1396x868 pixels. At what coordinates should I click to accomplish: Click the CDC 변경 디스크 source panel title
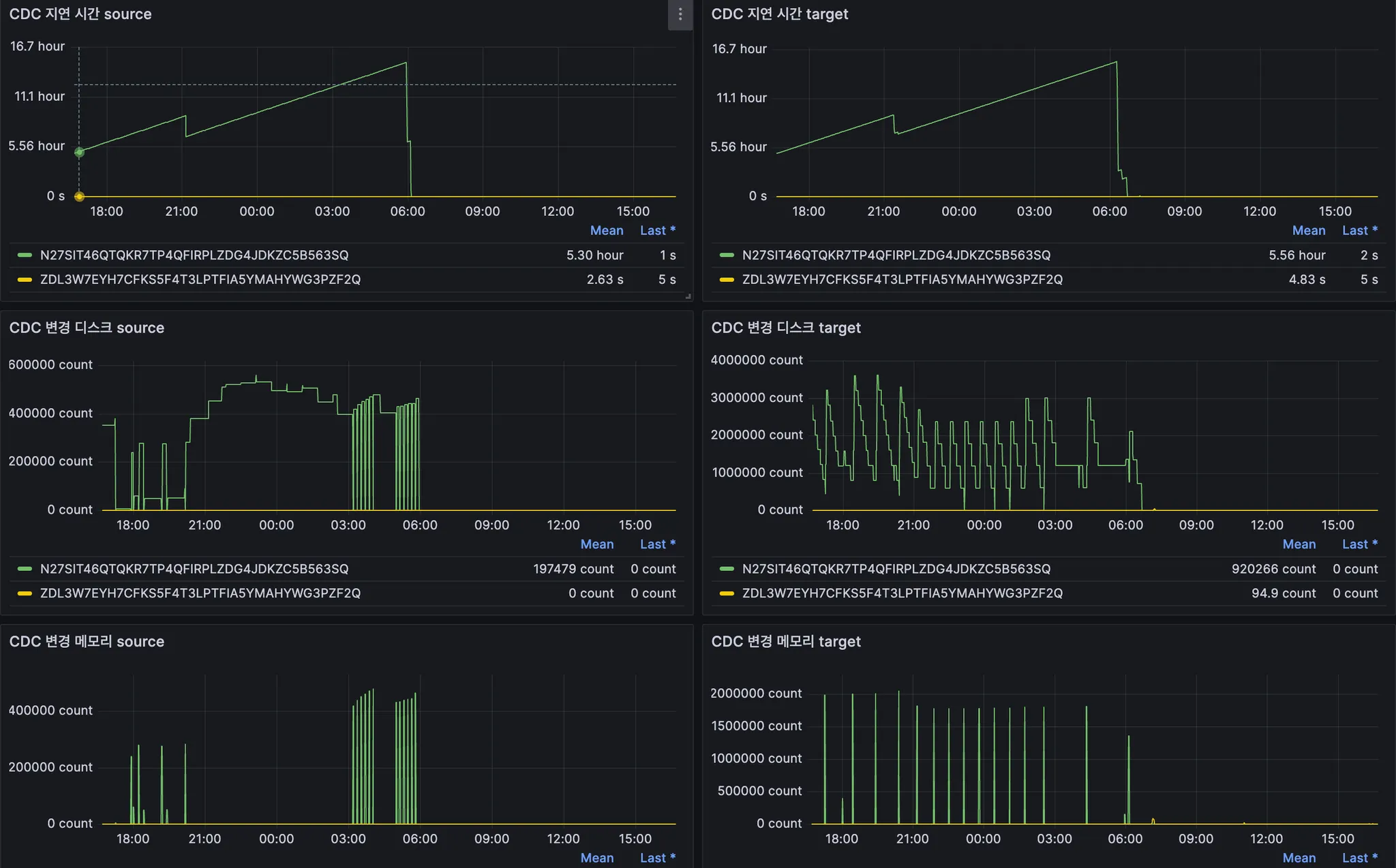point(87,328)
